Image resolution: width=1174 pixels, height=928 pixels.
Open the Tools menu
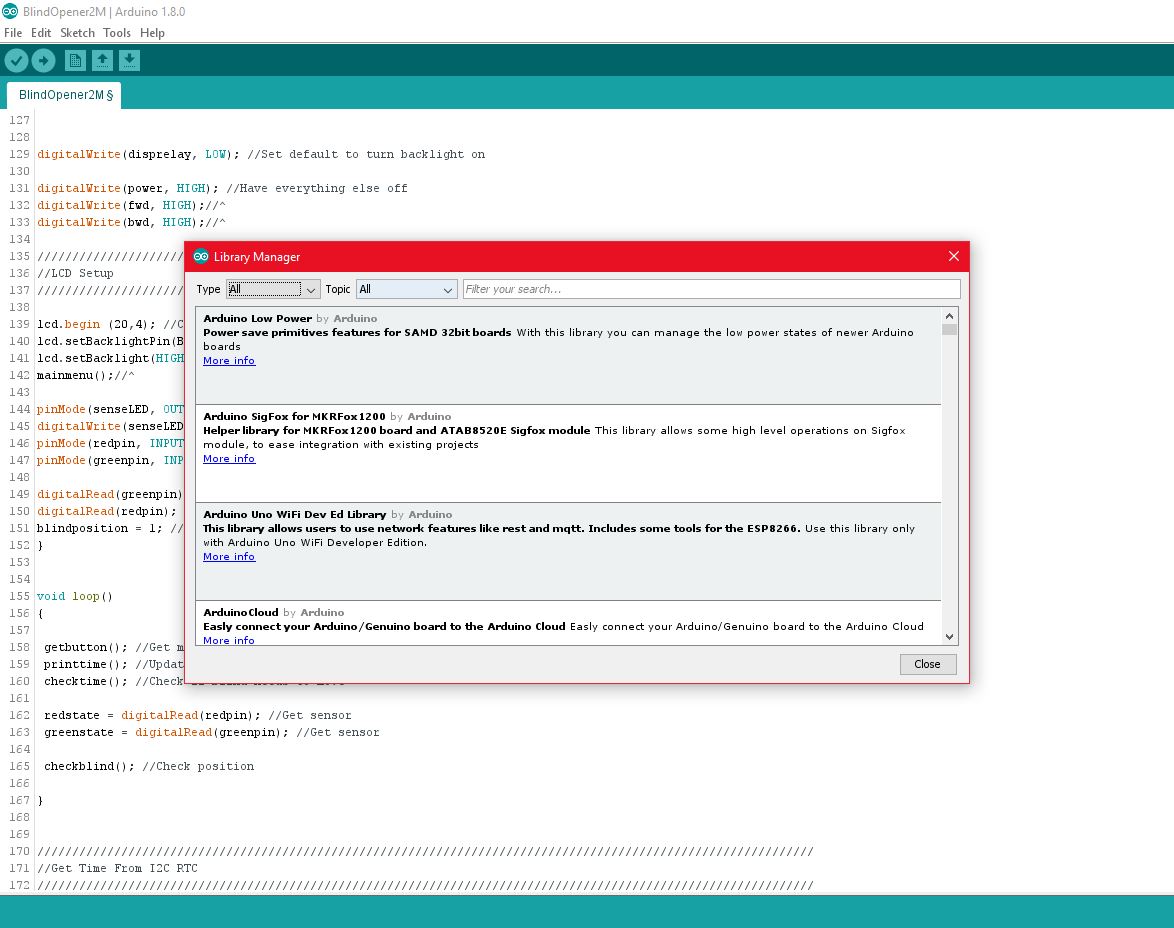pyautogui.click(x=117, y=33)
